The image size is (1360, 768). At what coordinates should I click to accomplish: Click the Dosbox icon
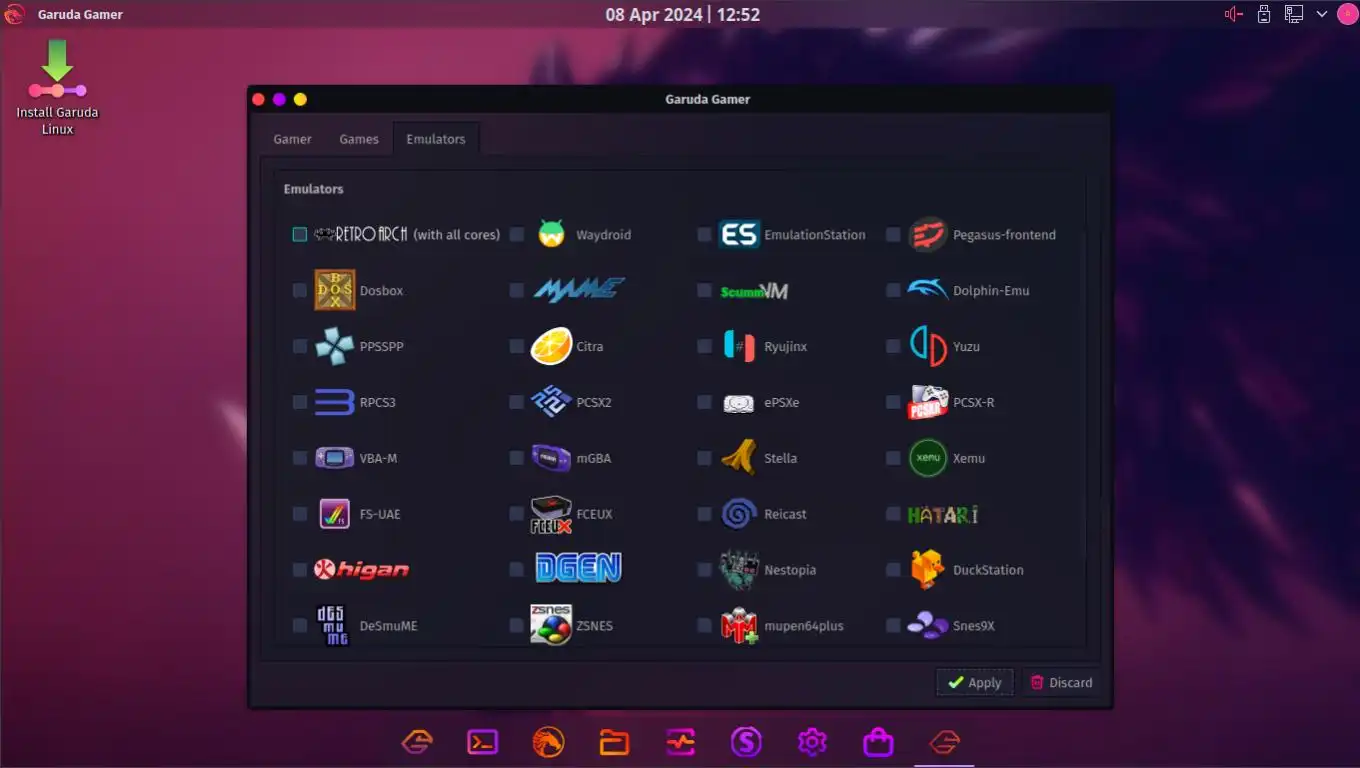click(x=335, y=290)
